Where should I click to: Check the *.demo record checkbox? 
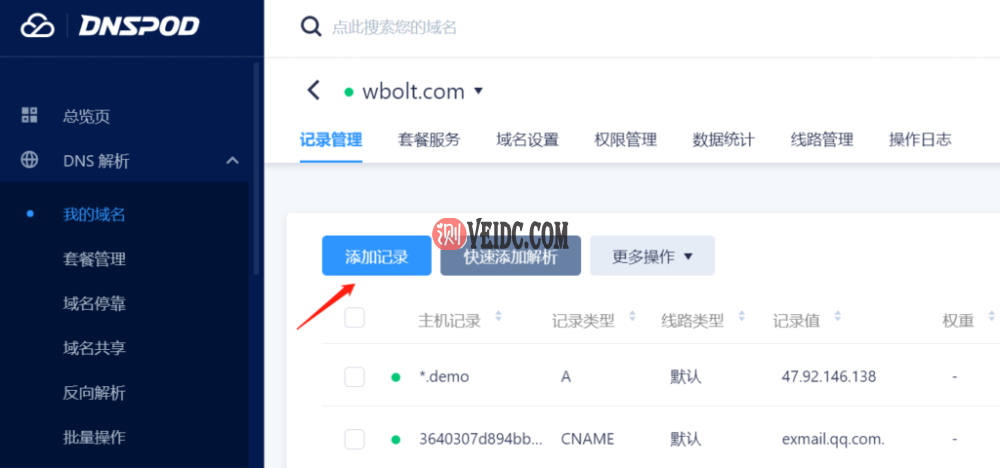(355, 377)
